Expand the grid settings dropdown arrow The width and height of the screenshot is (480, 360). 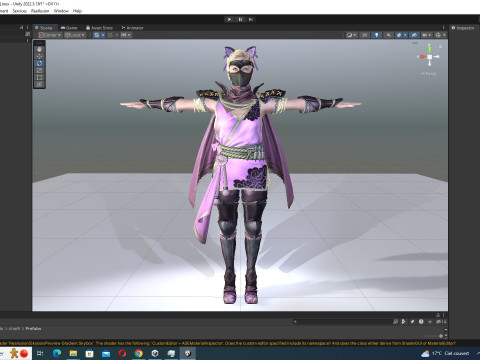(x=103, y=35)
